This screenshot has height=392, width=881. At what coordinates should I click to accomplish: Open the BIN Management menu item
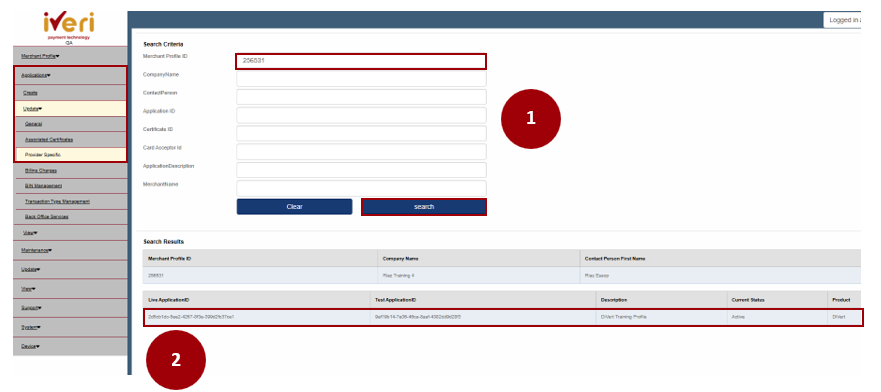(43, 185)
